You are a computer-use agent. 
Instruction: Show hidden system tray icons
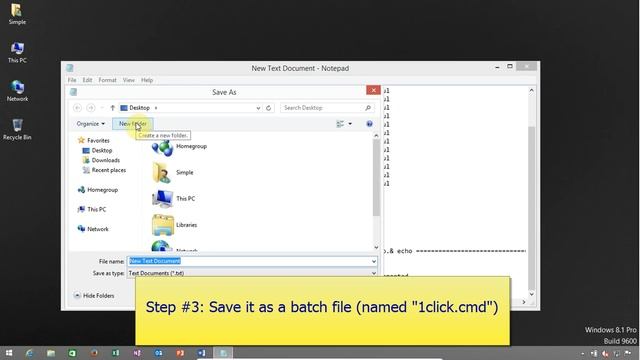pyautogui.click(x=582, y=353)
